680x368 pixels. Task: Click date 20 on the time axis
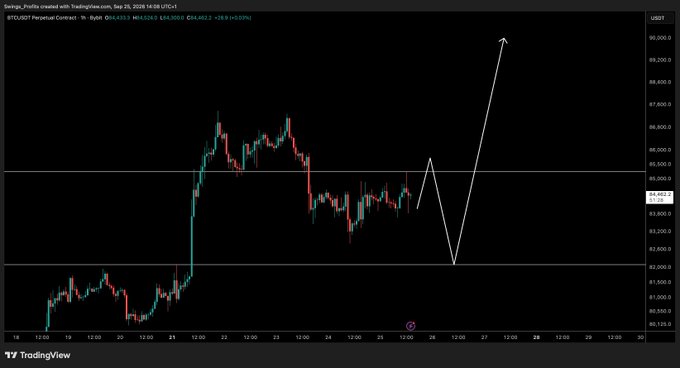coord(120,337)
